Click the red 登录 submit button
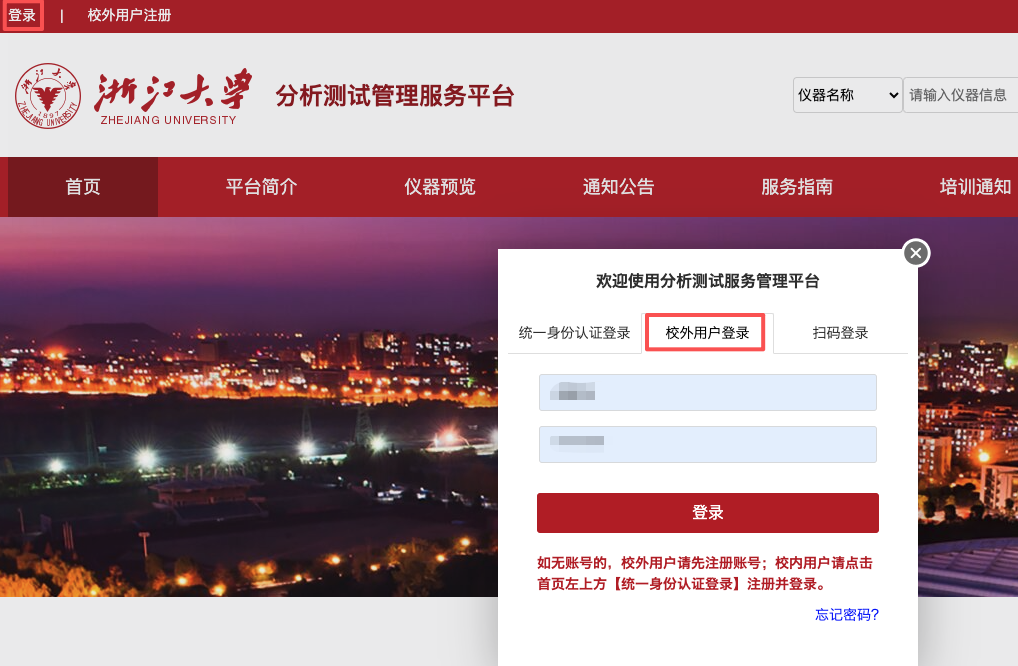Image resolution: width=1018 pixels, height=666 pixels. (708, 513)
